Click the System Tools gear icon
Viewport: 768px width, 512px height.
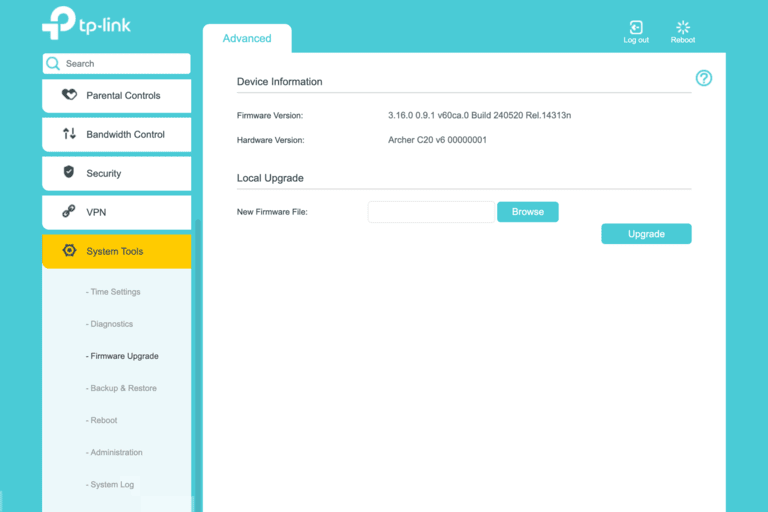pos(69,251)
